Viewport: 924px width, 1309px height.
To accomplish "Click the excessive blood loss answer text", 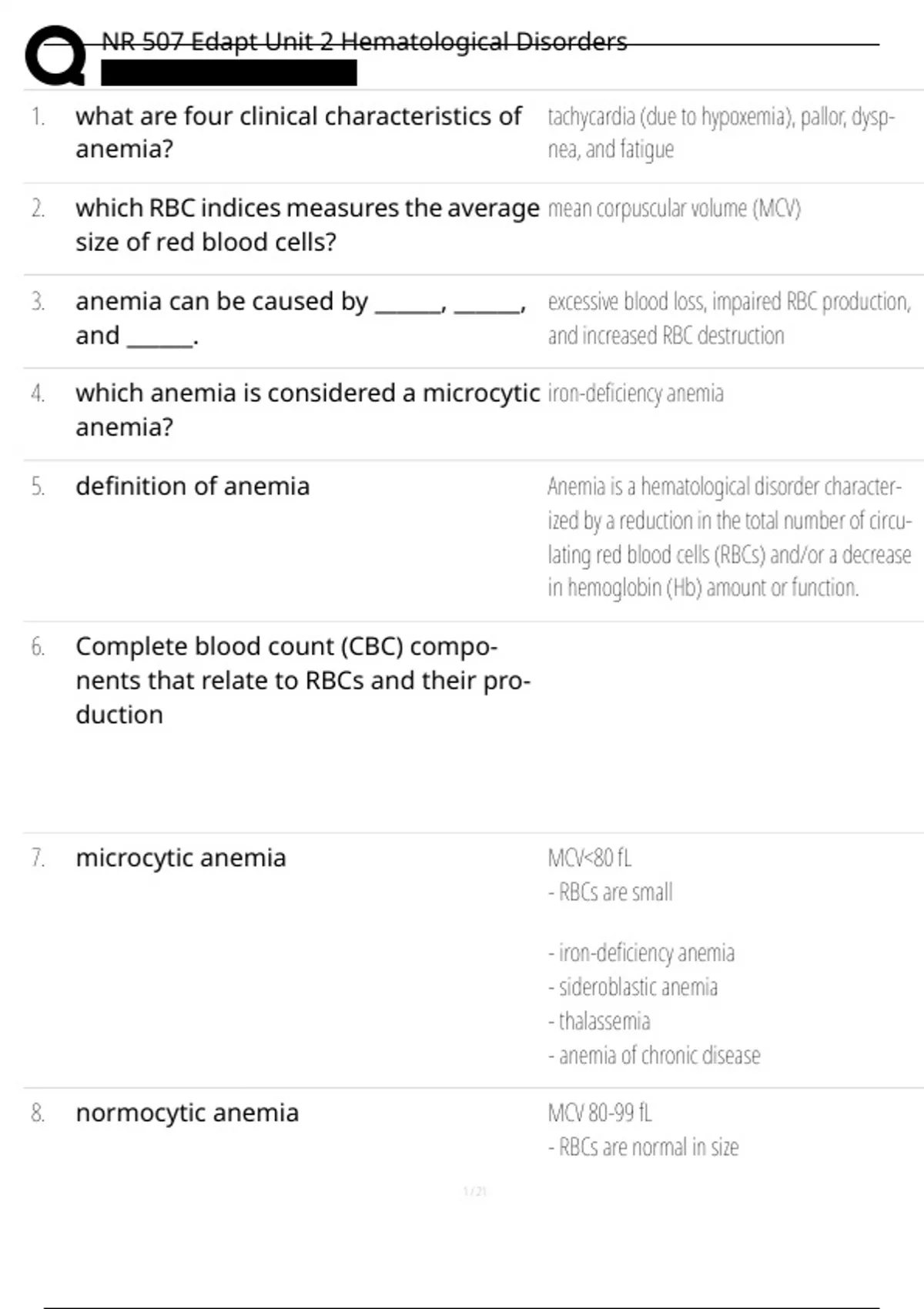I will coord(728,318).
